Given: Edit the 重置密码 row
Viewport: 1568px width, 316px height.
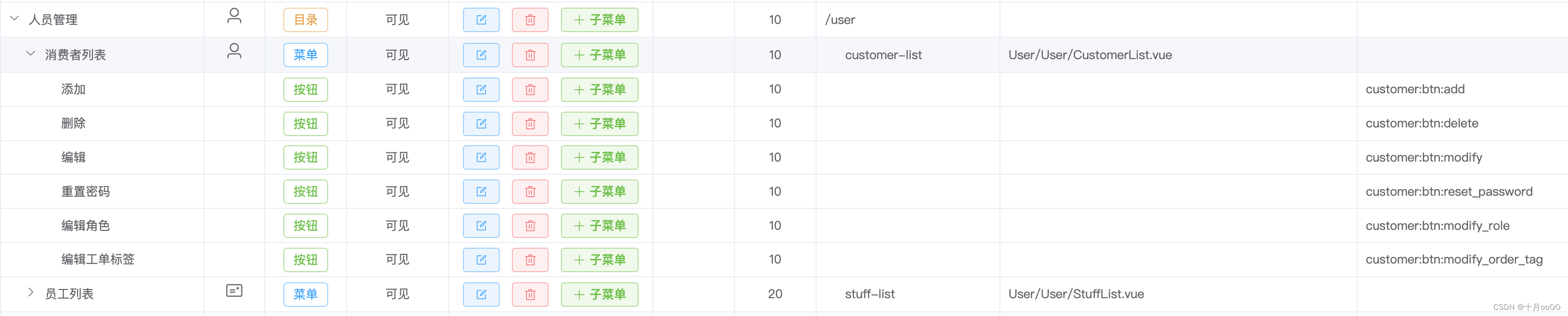Looking at the screenshot, I should (x=481, y=192).
